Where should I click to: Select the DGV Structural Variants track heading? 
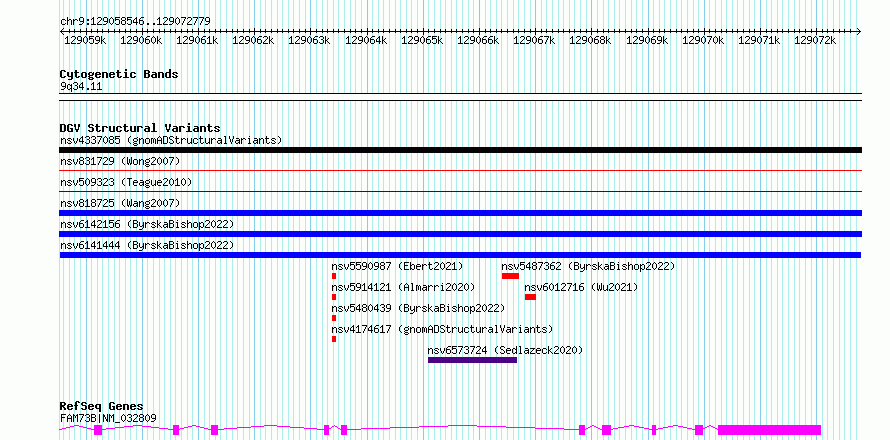tap(140, 128)
